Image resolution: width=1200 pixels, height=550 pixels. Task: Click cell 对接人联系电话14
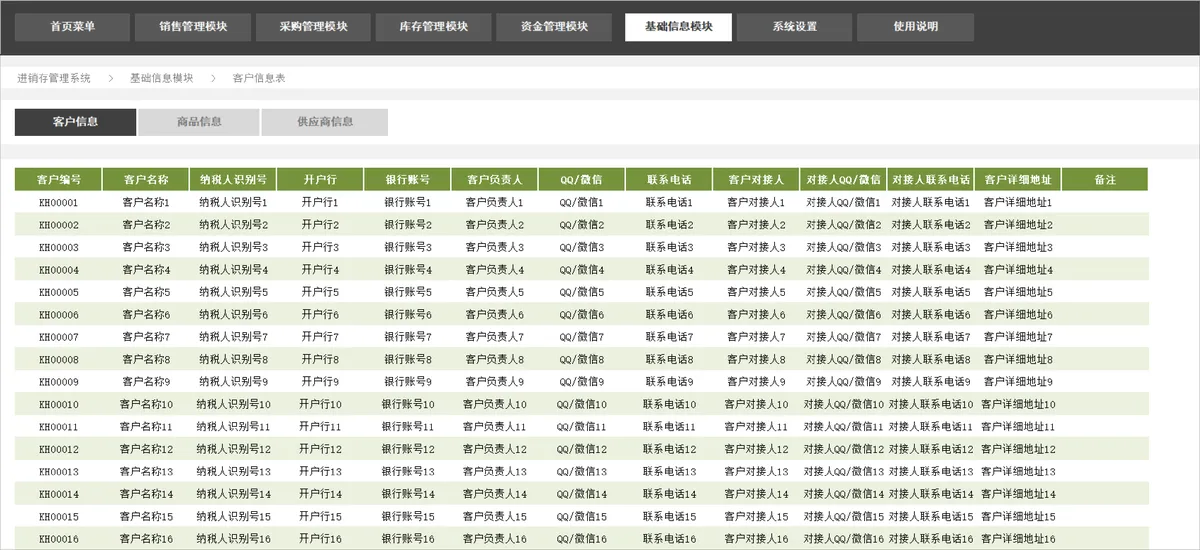click(x=931, y=494)
